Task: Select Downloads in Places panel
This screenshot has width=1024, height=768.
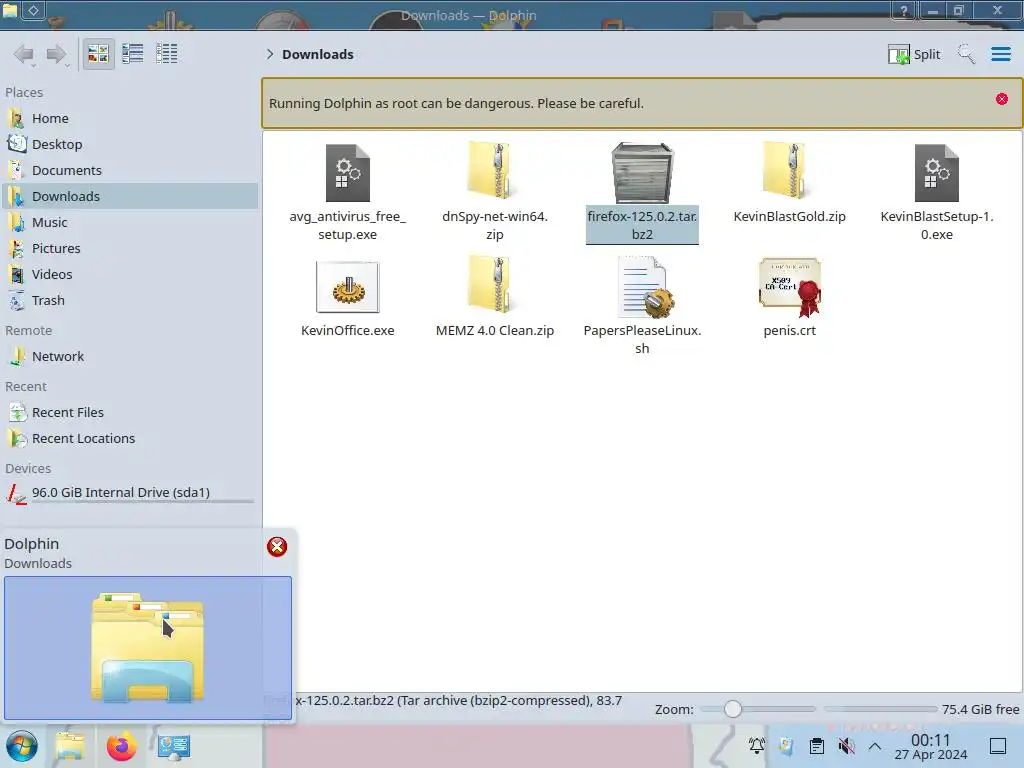Action: [129, 197]
